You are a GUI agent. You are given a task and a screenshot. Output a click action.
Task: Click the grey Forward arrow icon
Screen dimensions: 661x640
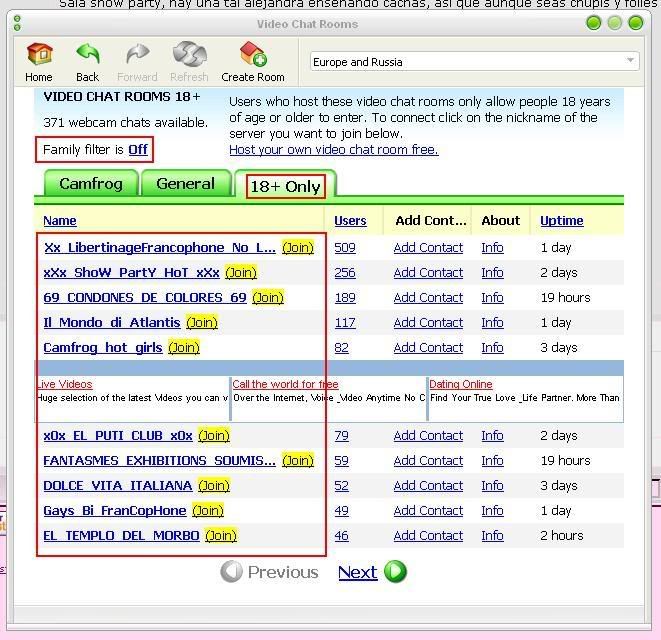pyautogui.click(x=137, y=54)
